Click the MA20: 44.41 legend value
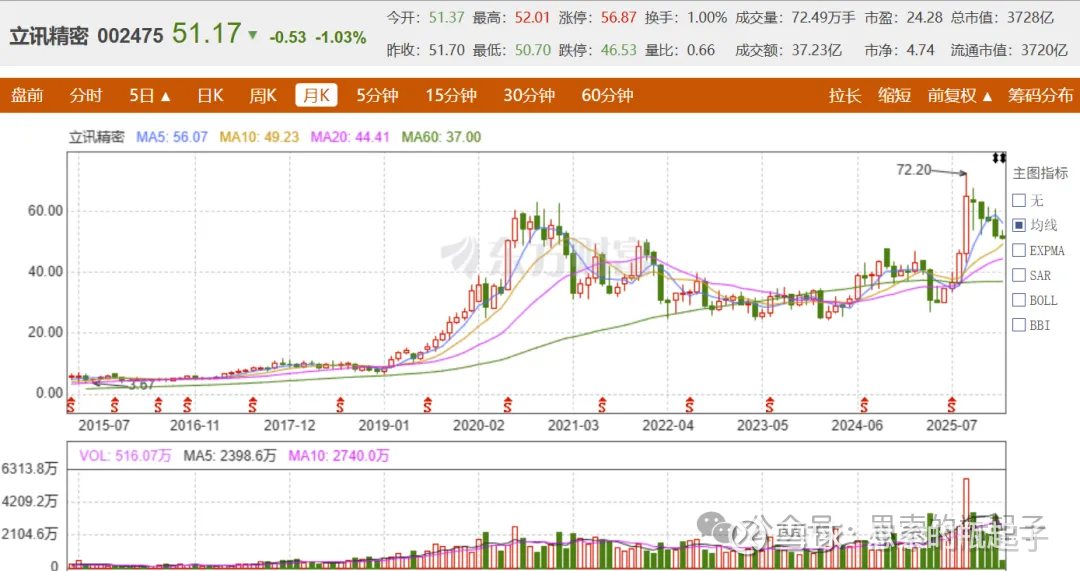The width and height of the screenshot is (1080, 571). point(350,137)
